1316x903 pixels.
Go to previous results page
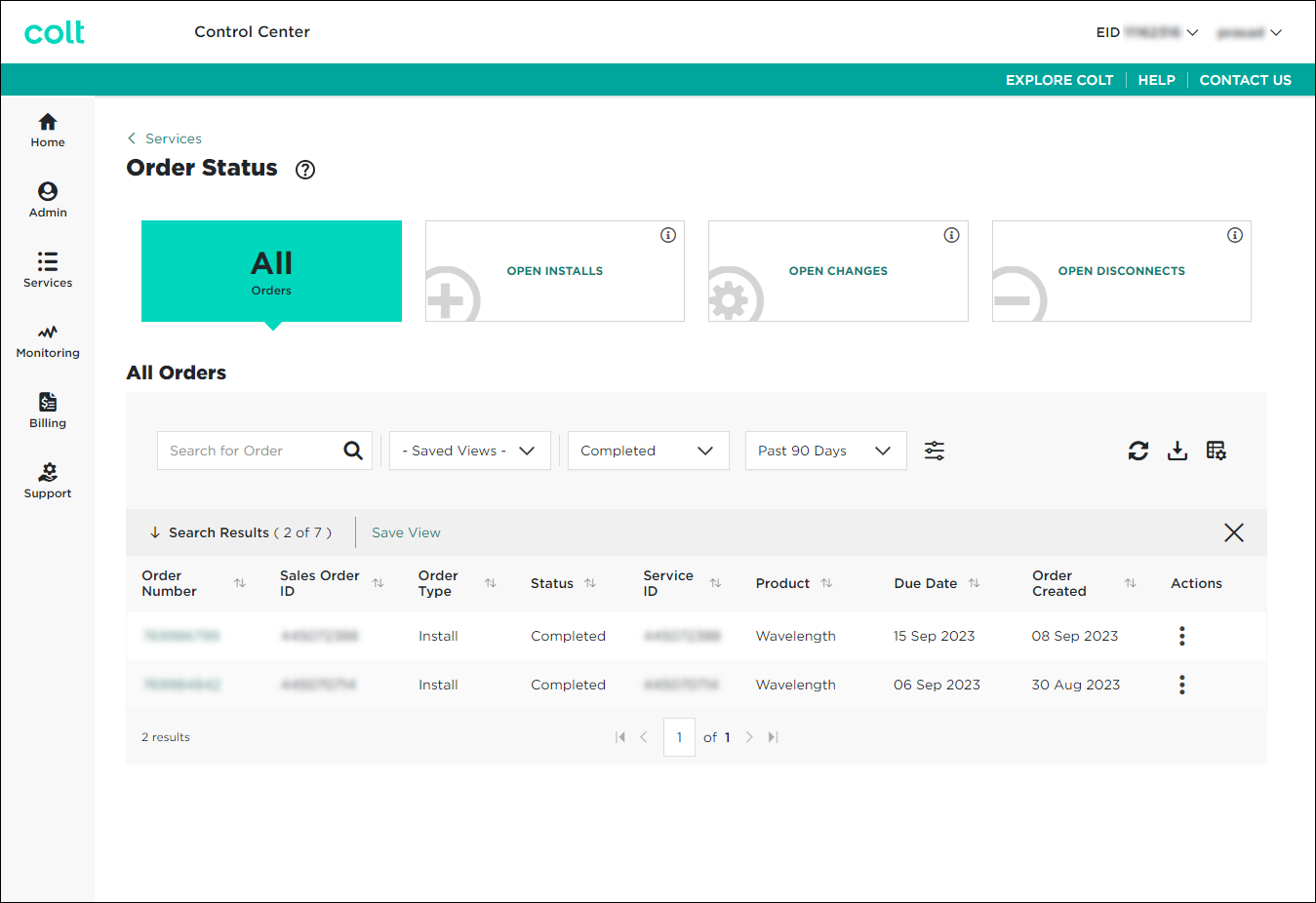click(x=644, y=737)
